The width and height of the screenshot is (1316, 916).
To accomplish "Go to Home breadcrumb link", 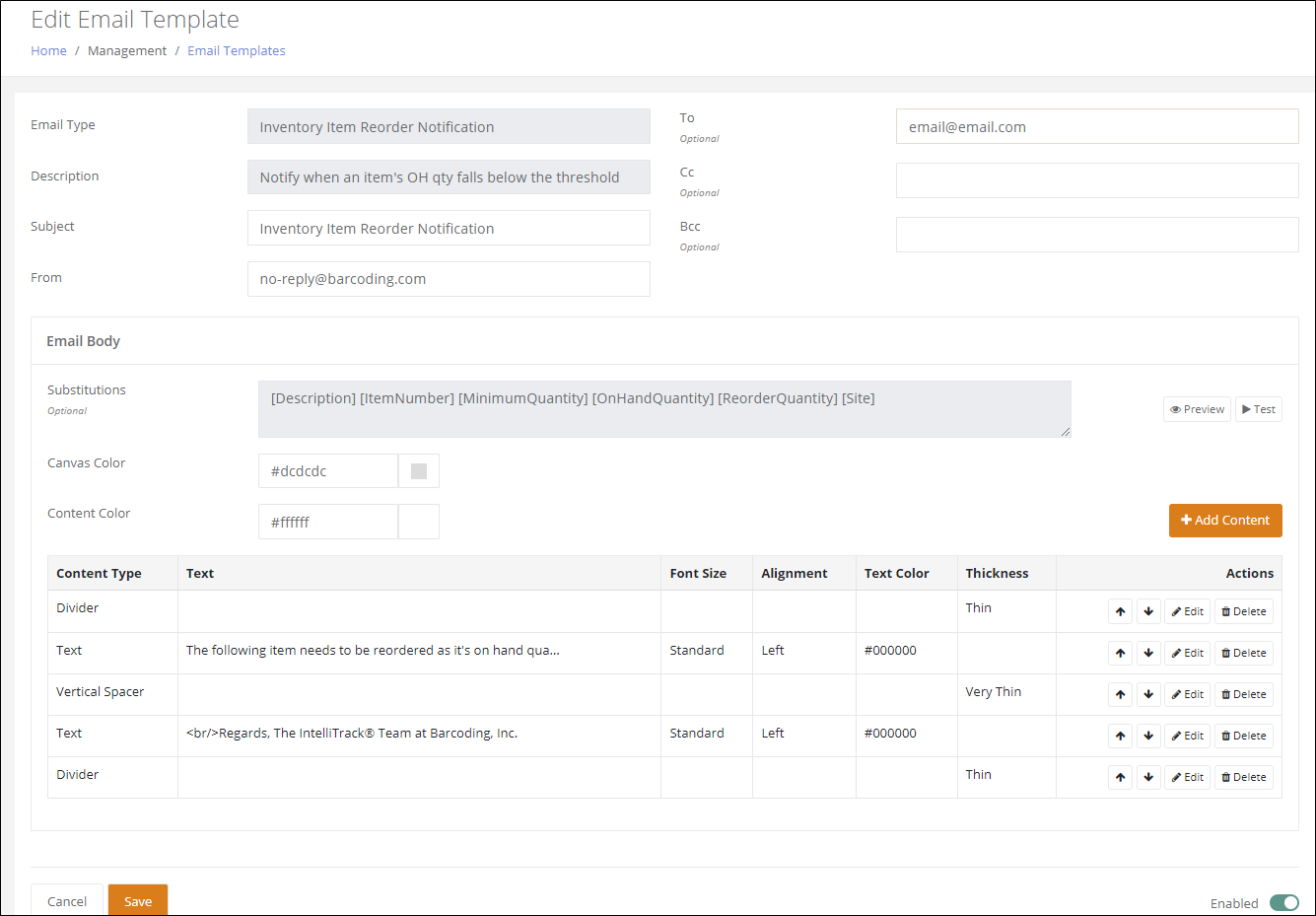I will pos(48,50).
